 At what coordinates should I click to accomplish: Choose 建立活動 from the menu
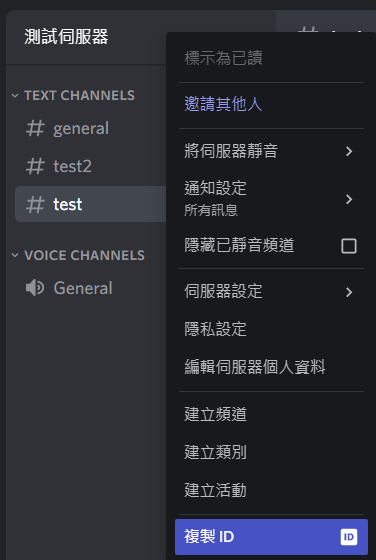(x=271, y=490)
